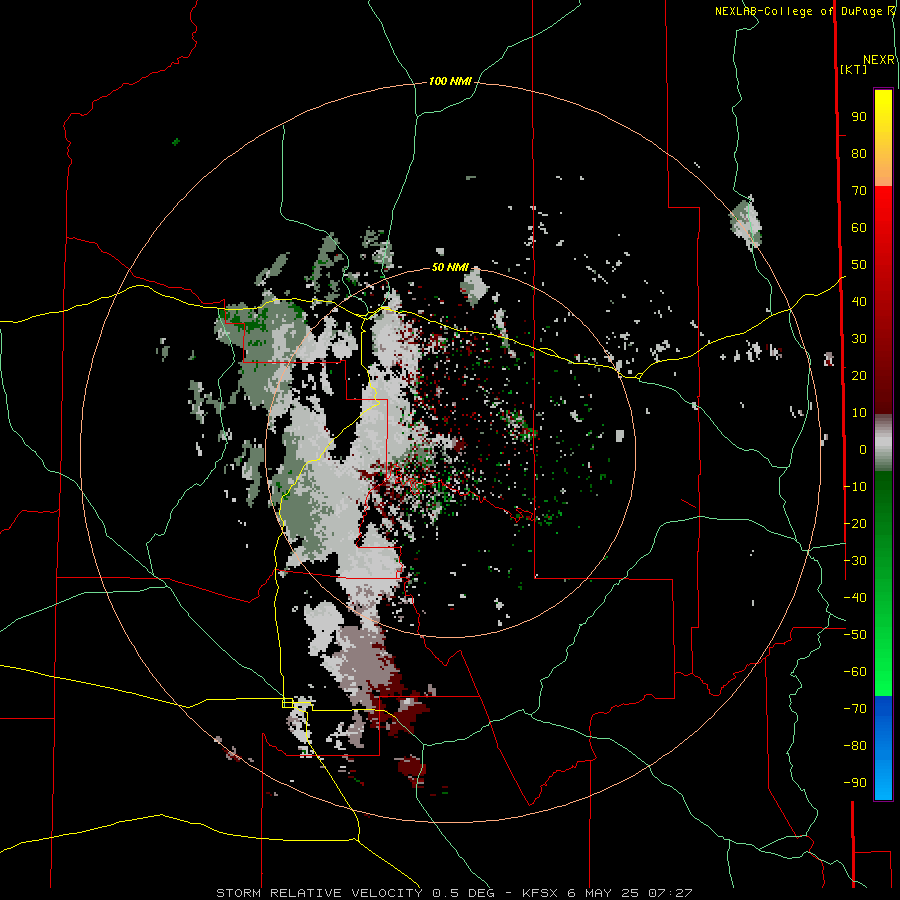Viewport: 900px width, 900px height.
Task: Click the 0.5 DEG elevation text
Action: (x=463, y=893)
